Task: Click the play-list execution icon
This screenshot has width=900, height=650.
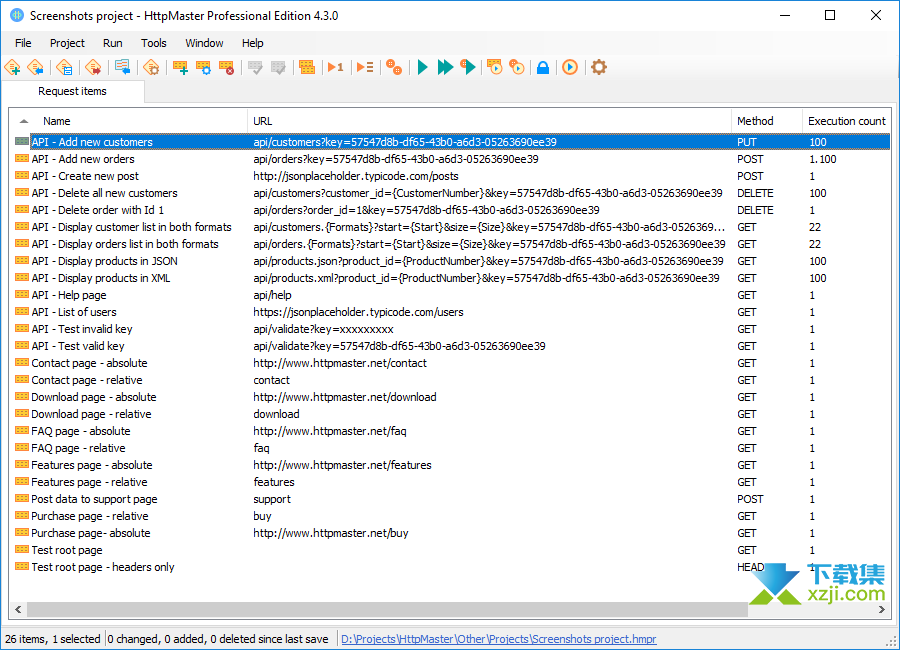Action: [x=365, y=67]
